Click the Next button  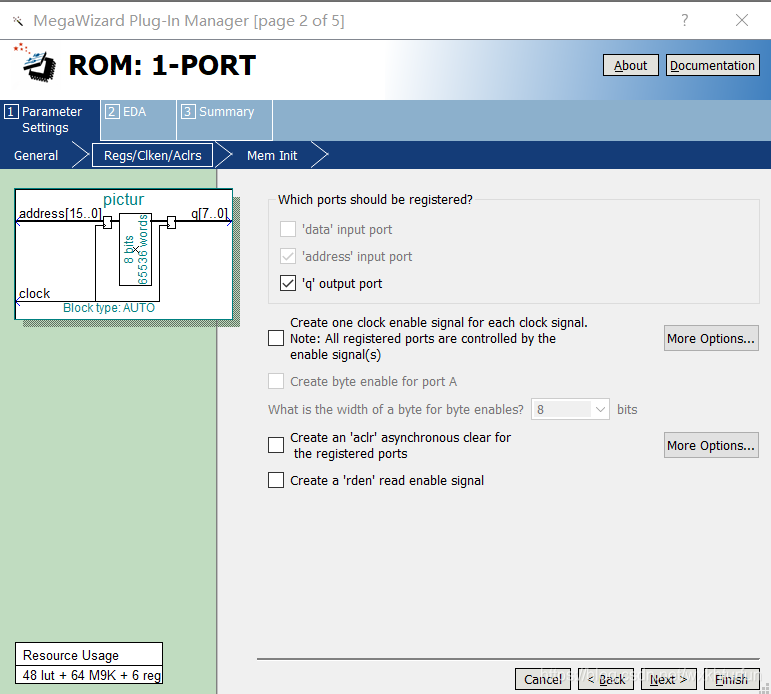669,679
